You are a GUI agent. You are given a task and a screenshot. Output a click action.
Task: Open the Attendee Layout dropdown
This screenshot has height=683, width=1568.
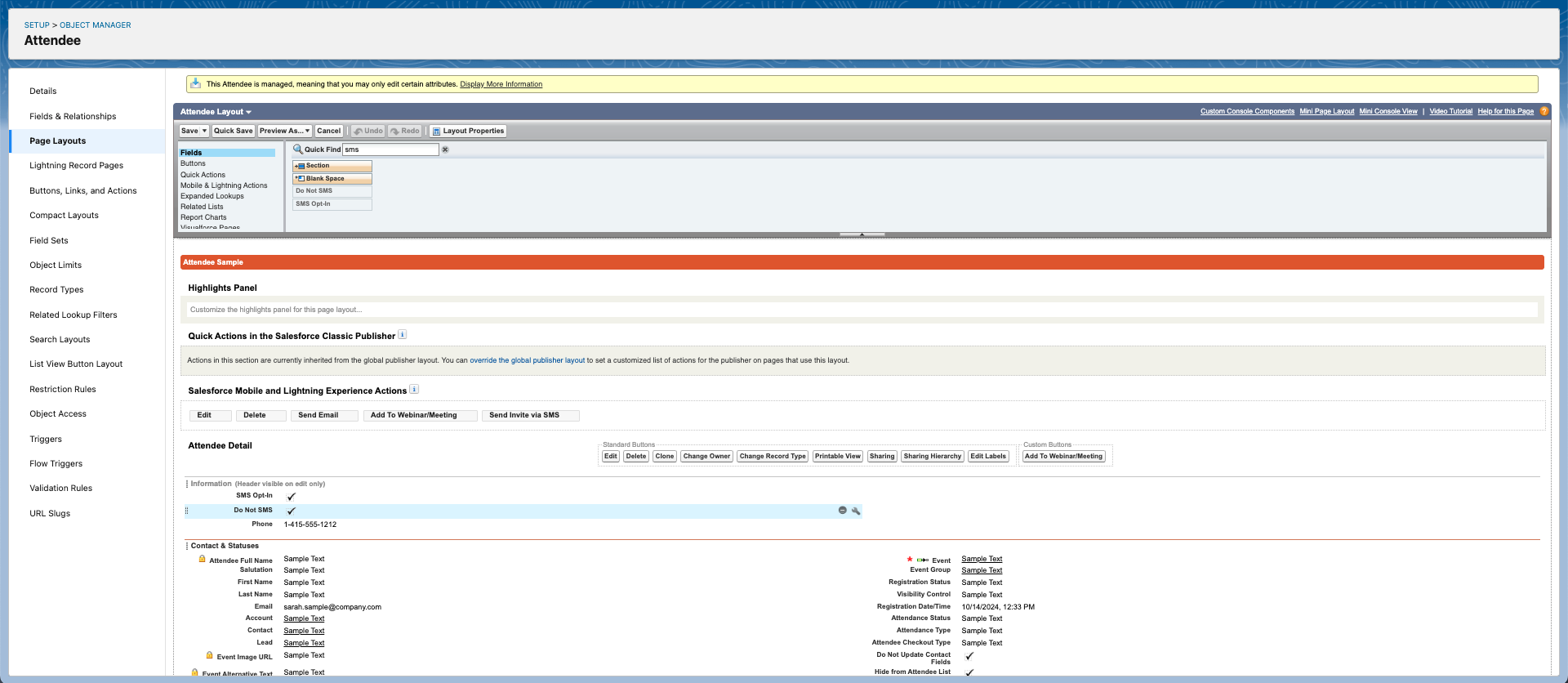(x=216, y=112)
